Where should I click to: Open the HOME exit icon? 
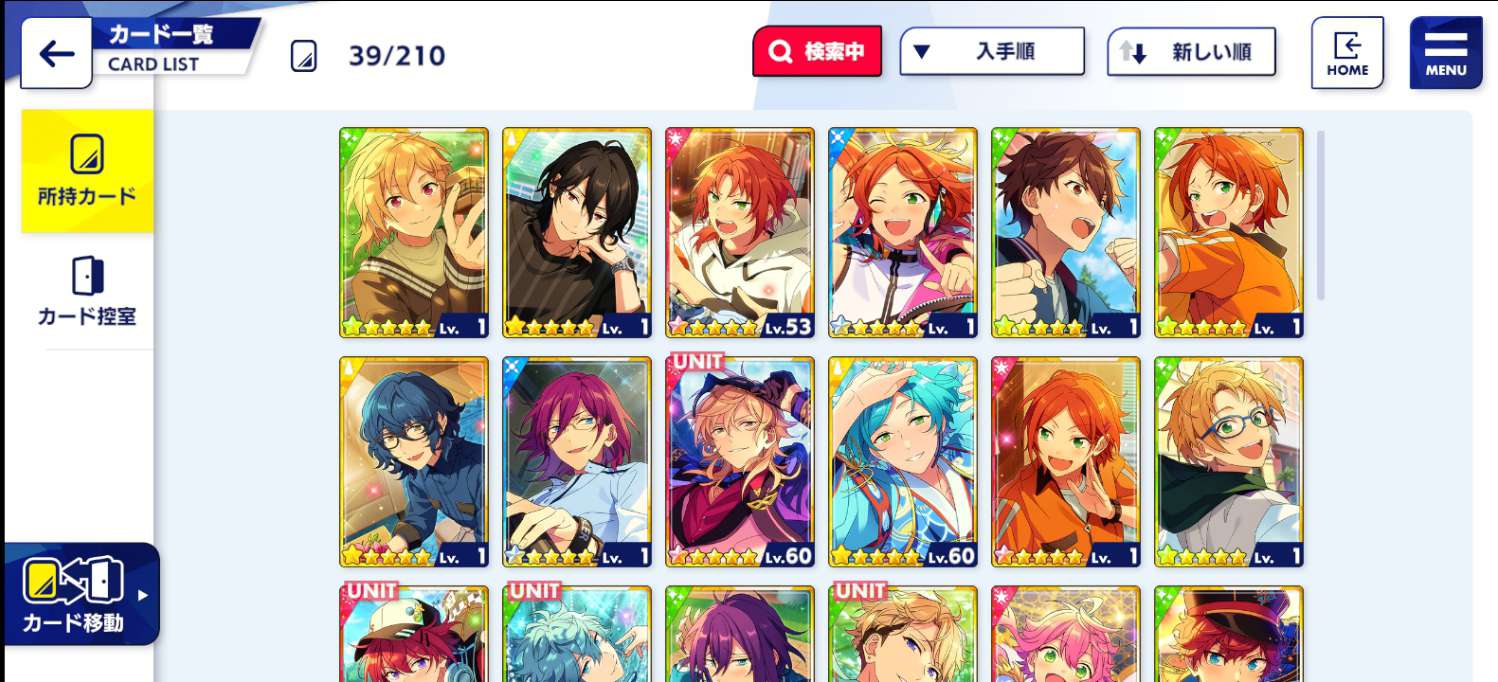(x=1347, y=53)
